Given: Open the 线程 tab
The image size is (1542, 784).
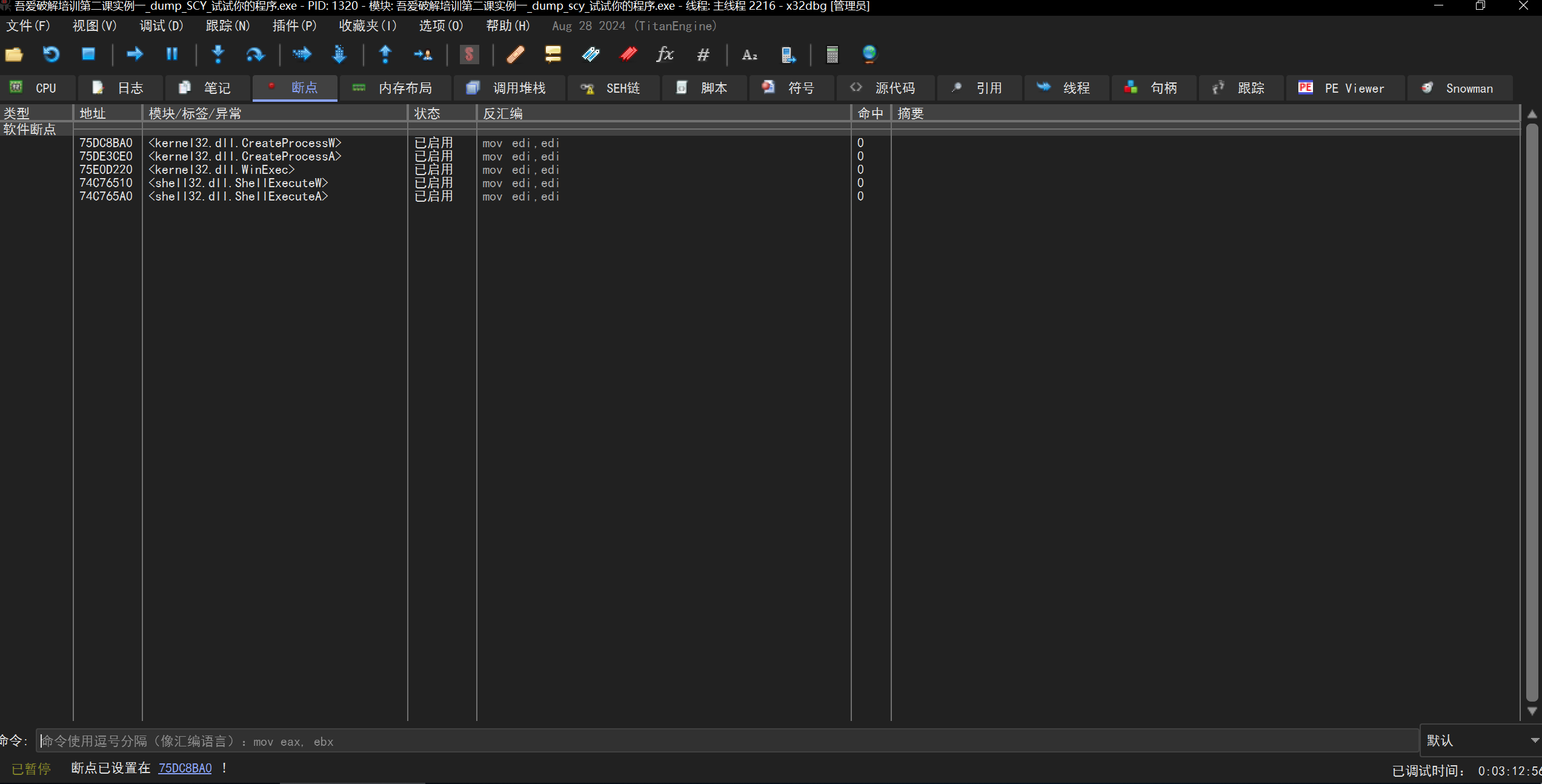Looking at the screenshot, I should point(1066,88).
